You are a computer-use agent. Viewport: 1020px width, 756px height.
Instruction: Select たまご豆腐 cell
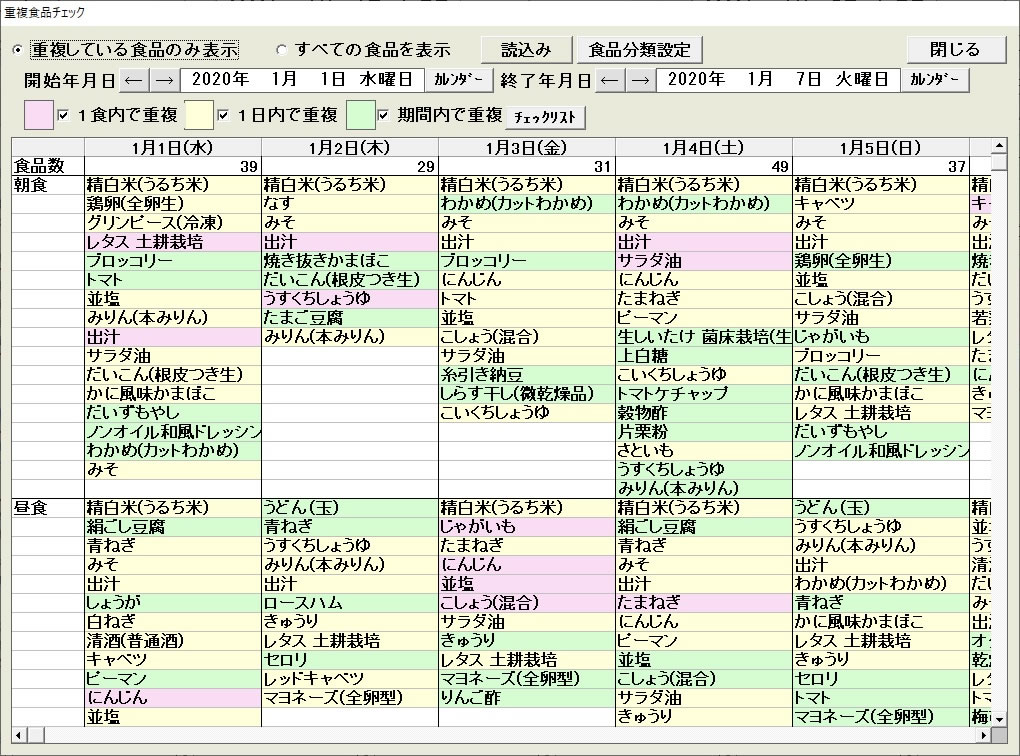(x=350, y=318)
